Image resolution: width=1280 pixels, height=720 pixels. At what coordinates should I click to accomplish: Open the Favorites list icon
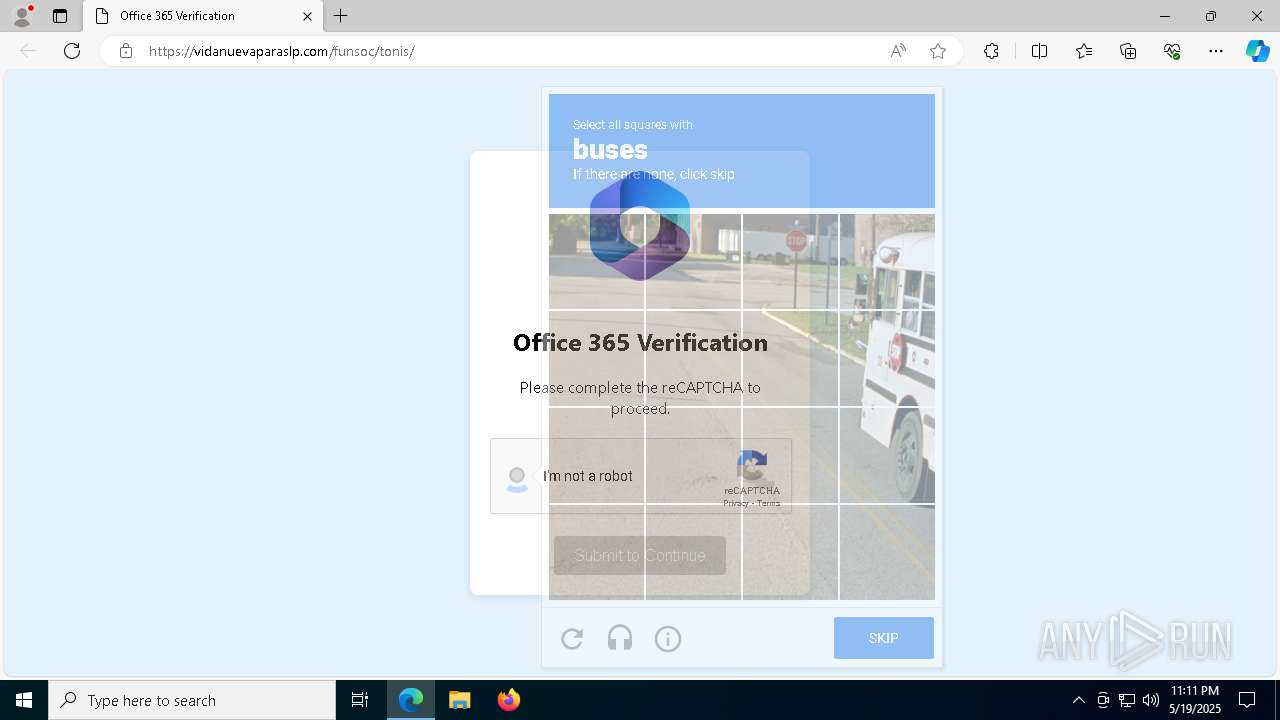tap(1084, 51)
